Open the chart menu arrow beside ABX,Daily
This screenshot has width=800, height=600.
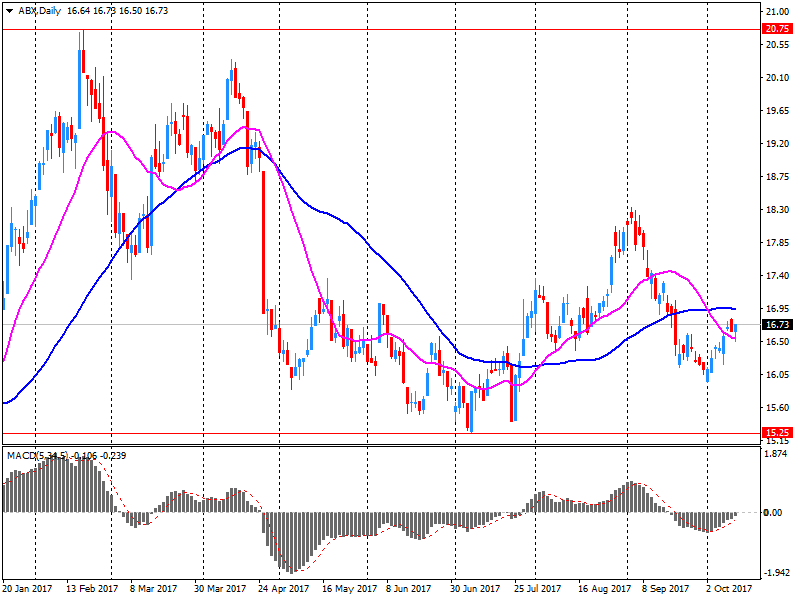click(x=10, y=11)
